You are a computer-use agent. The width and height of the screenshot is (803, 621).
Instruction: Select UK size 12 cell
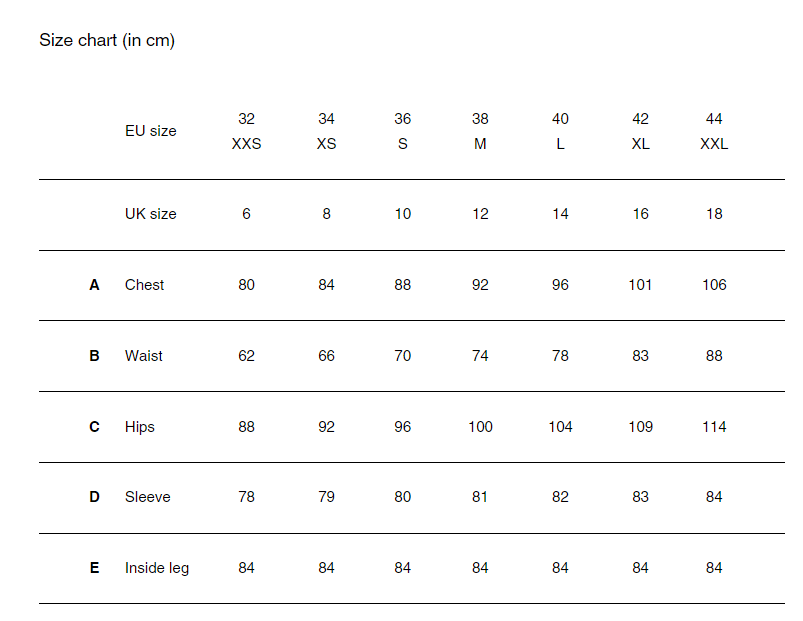[480, 214]
